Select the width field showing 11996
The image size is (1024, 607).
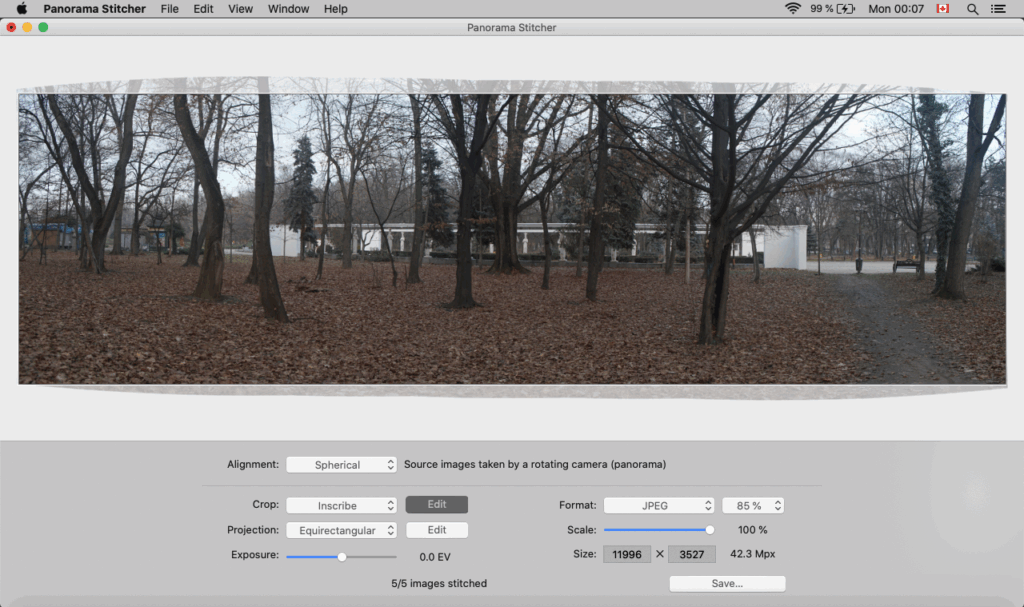click(x=627, y=554)
